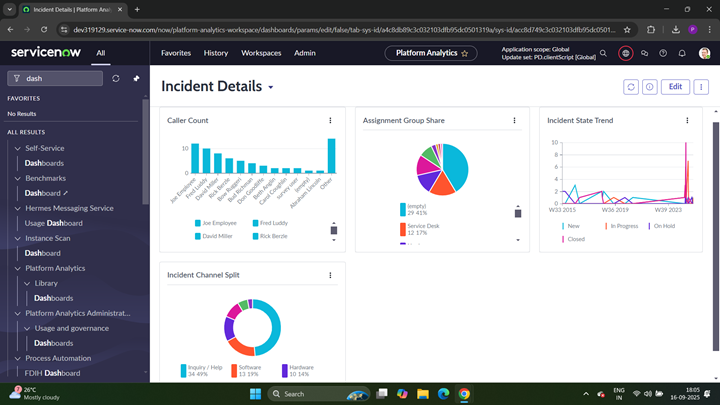This screenshot has width=720, height=405.
Task: Open File Explorer from taskbar
Action: pyautogui.click(x=422, y=394)
